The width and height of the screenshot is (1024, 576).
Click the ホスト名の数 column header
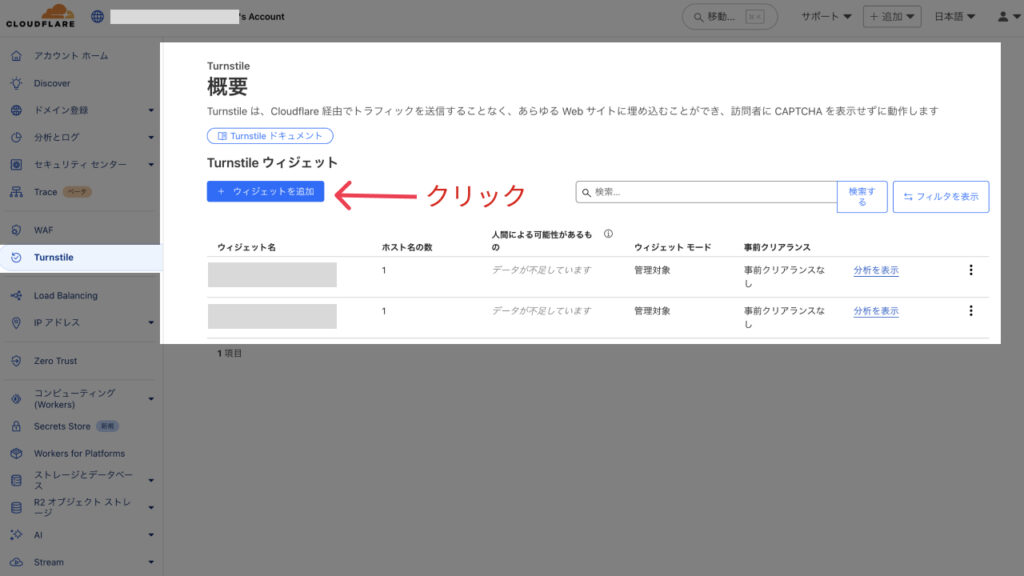pos(407,248)
